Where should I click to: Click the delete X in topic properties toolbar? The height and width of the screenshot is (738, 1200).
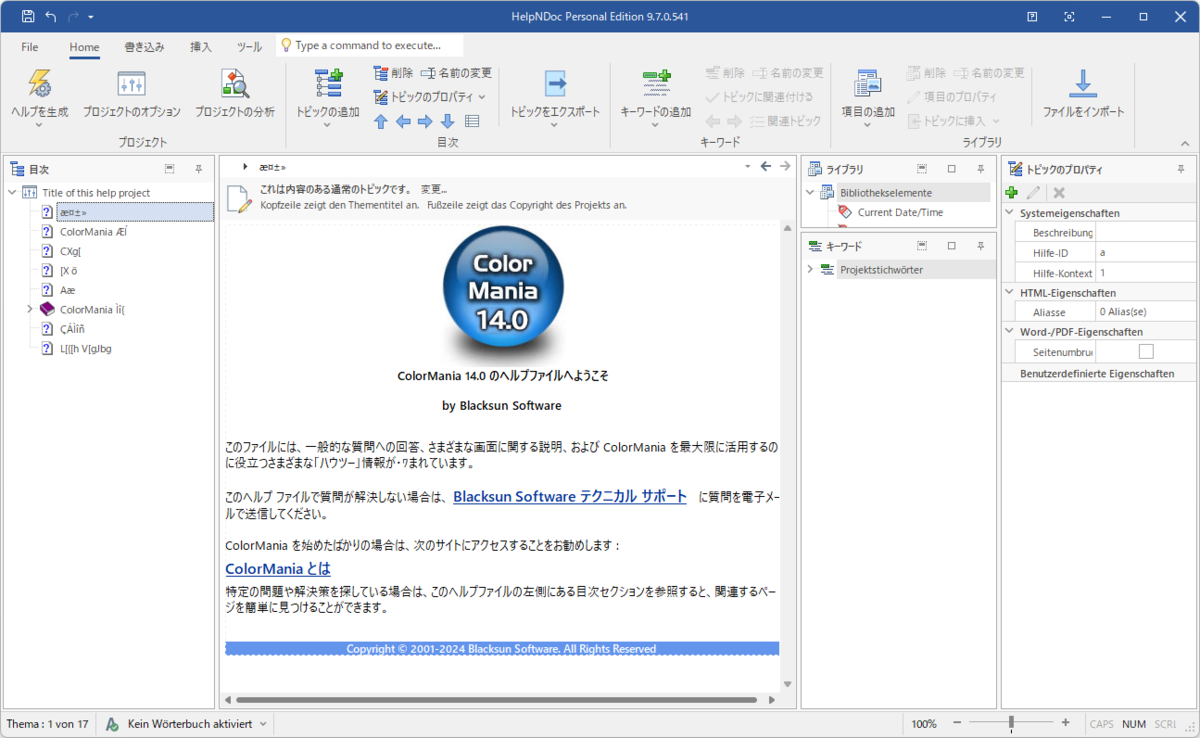click(x=1059, y=192)
